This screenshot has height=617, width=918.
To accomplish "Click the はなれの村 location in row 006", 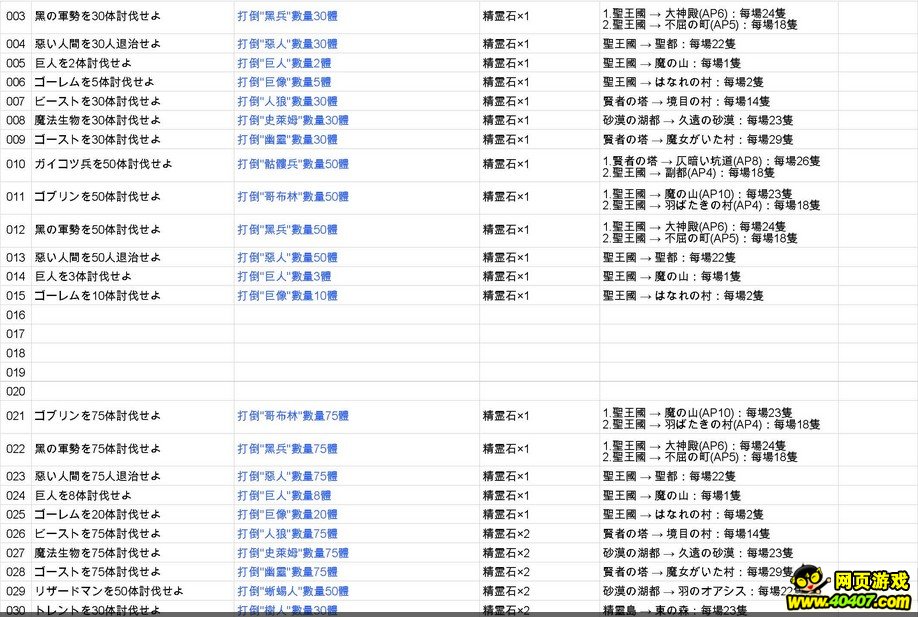I will coord(683,82).
